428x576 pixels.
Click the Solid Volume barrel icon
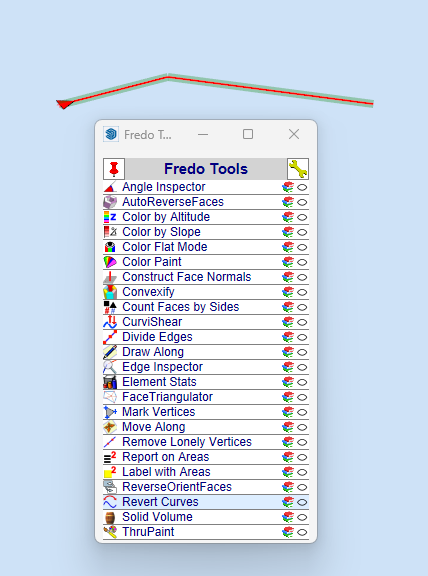pyautogui.click(x=110, y=517)
